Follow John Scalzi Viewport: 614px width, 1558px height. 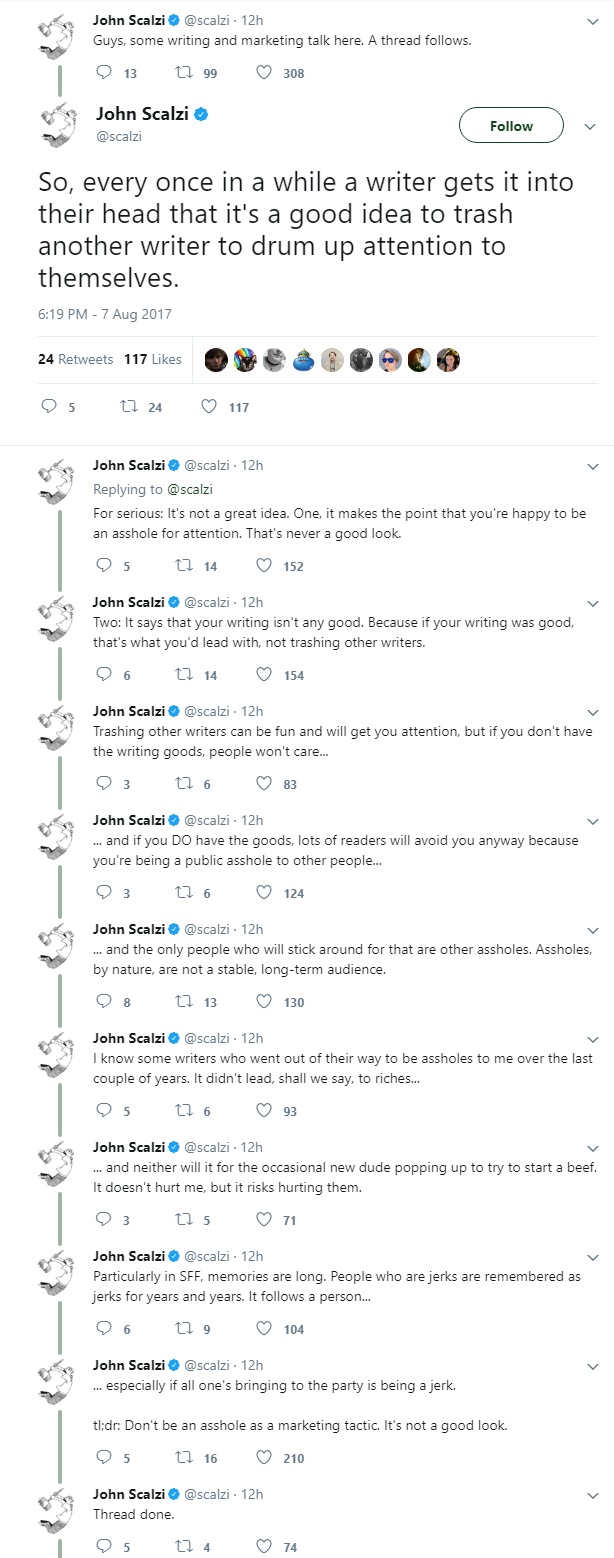click(511, 126)
